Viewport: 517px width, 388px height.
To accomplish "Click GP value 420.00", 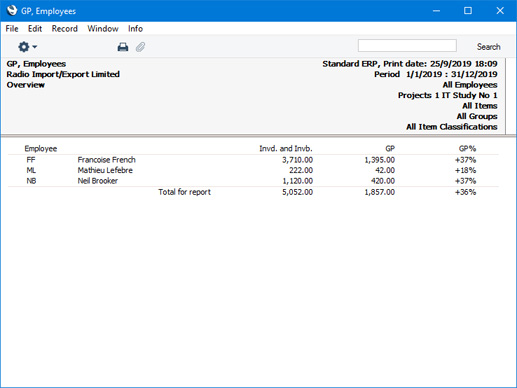I will coord(383,181).
